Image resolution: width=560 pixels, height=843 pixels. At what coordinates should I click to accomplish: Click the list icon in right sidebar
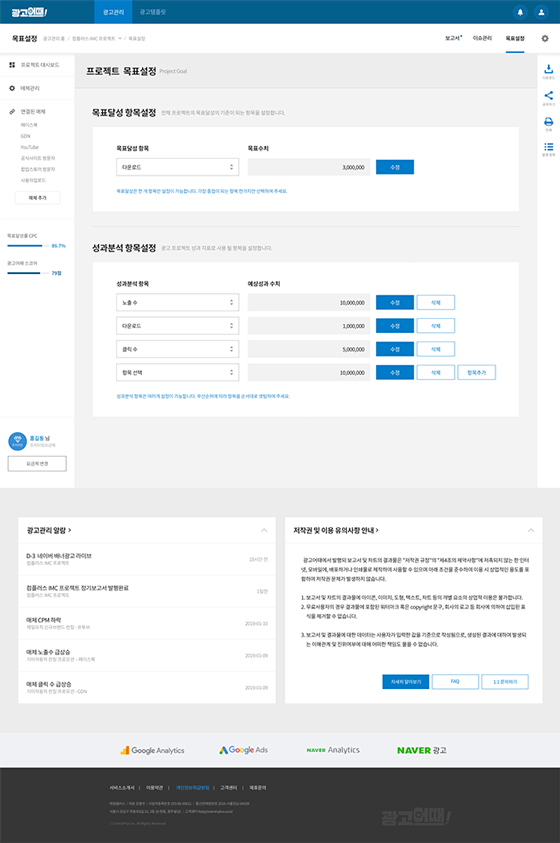548,147
